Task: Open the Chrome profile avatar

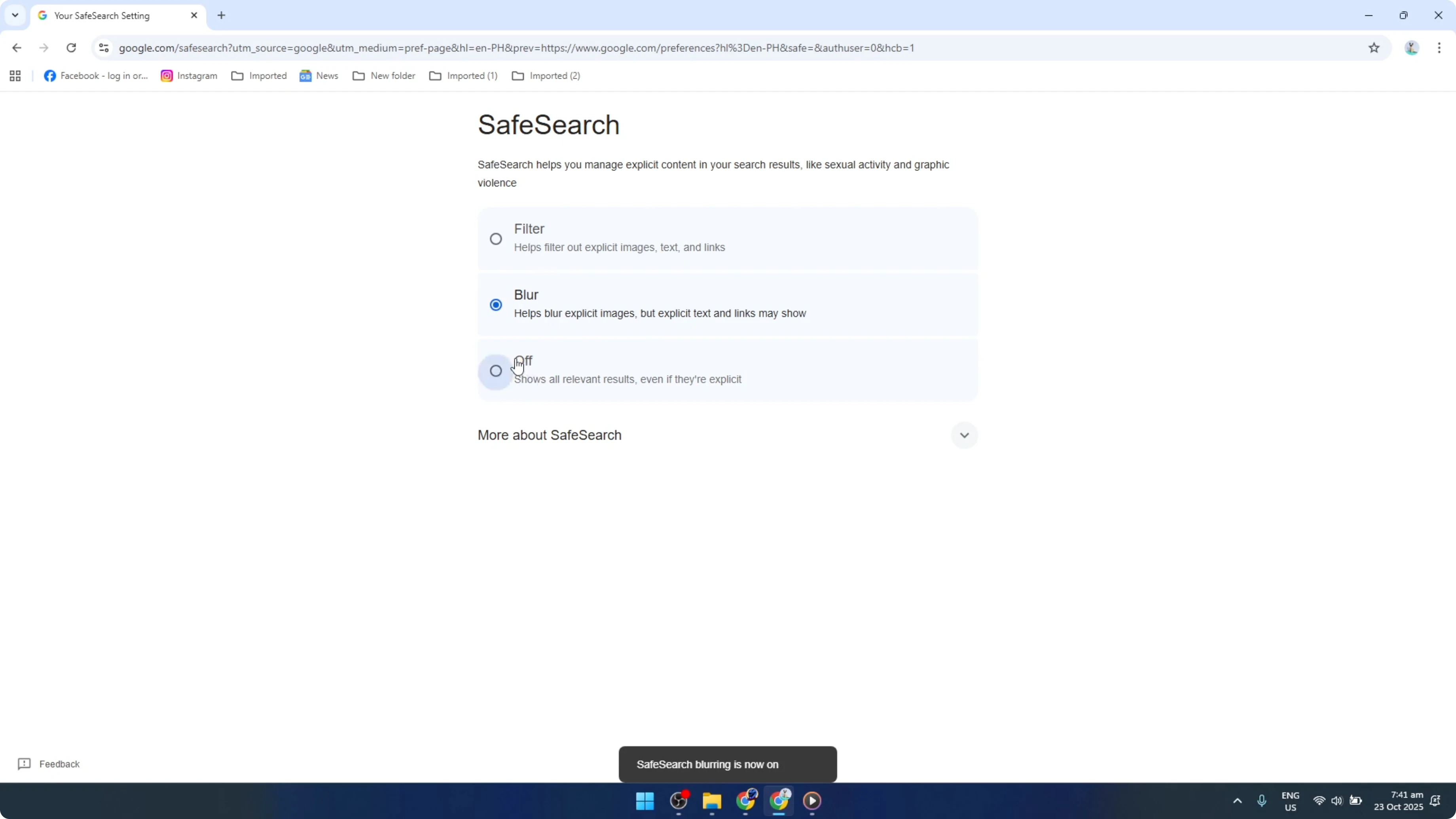Action: point(1411,48)
